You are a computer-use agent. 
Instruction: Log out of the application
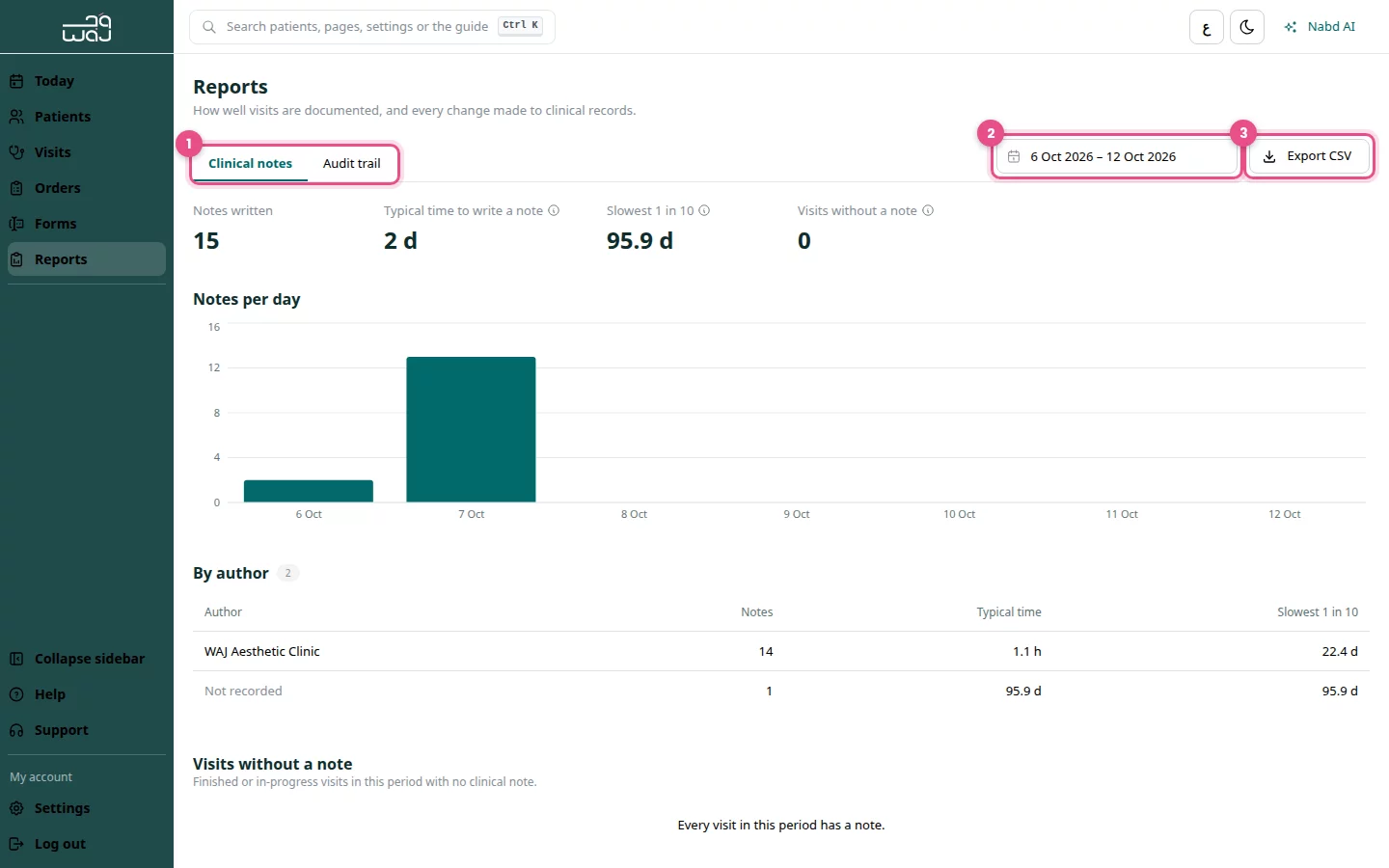[x=87, y=844]
